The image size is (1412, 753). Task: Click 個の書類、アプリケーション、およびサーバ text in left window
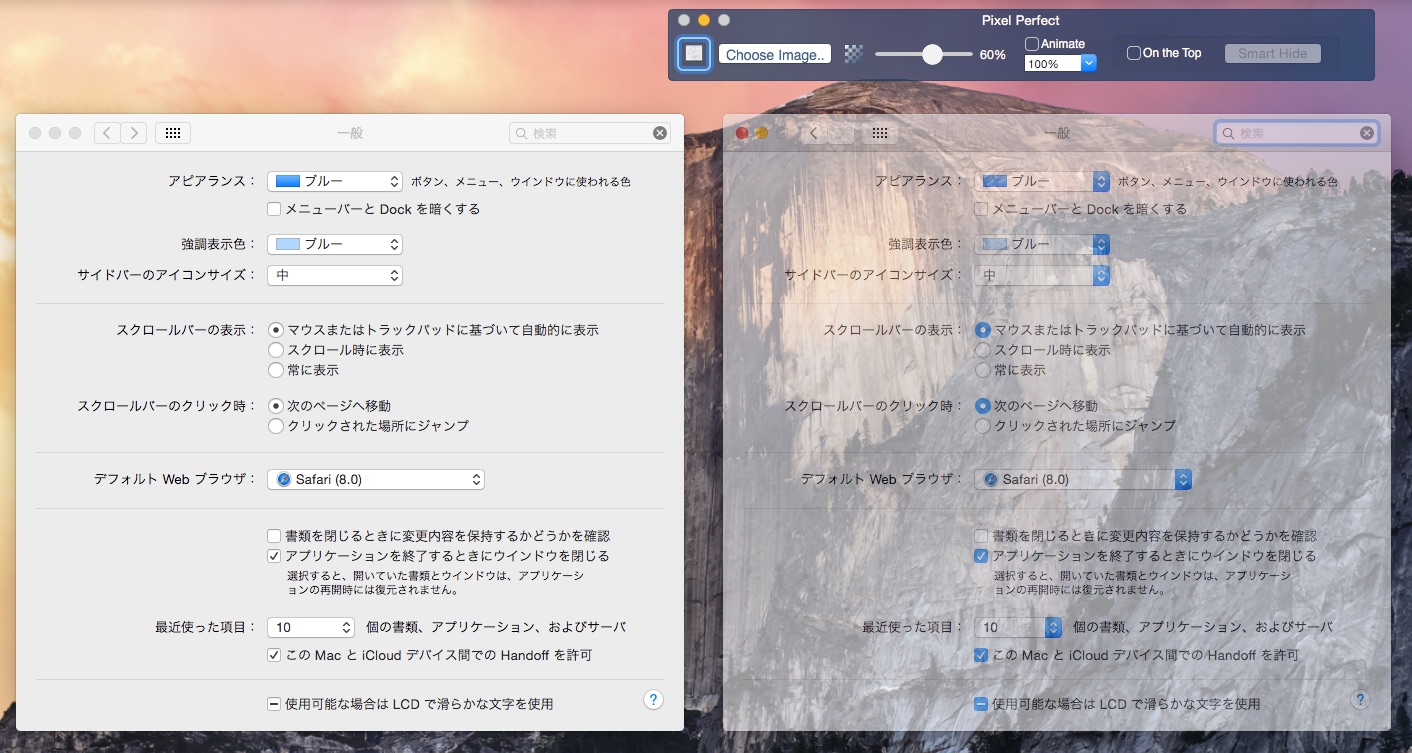coord(495,628)
